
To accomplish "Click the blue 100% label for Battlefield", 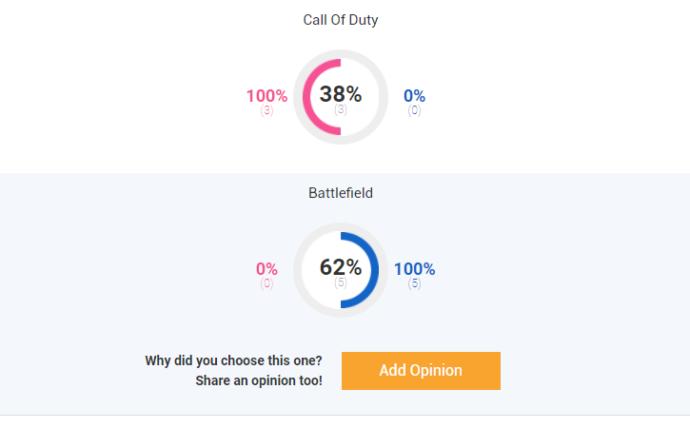I will tap(414, 269).
